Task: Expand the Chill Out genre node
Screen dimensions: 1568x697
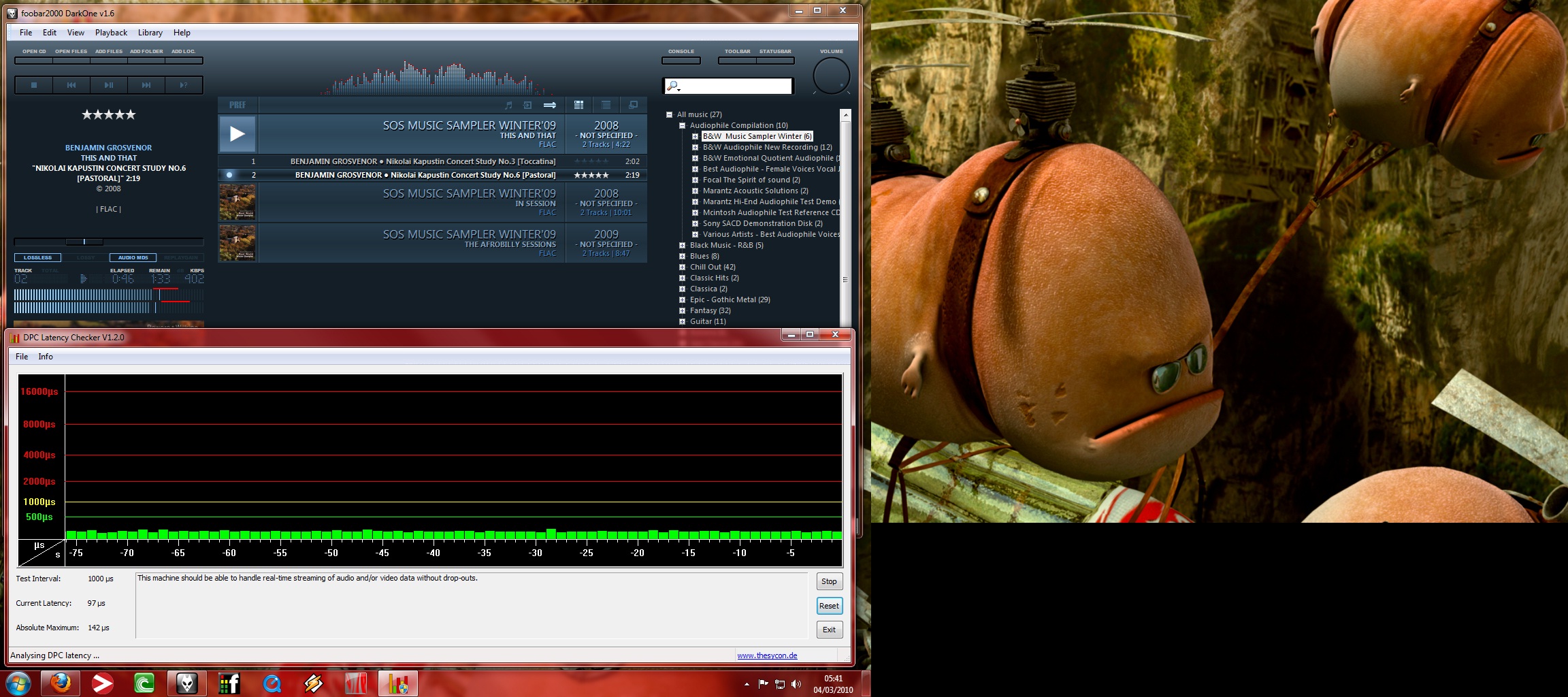Action: [682, 267]
